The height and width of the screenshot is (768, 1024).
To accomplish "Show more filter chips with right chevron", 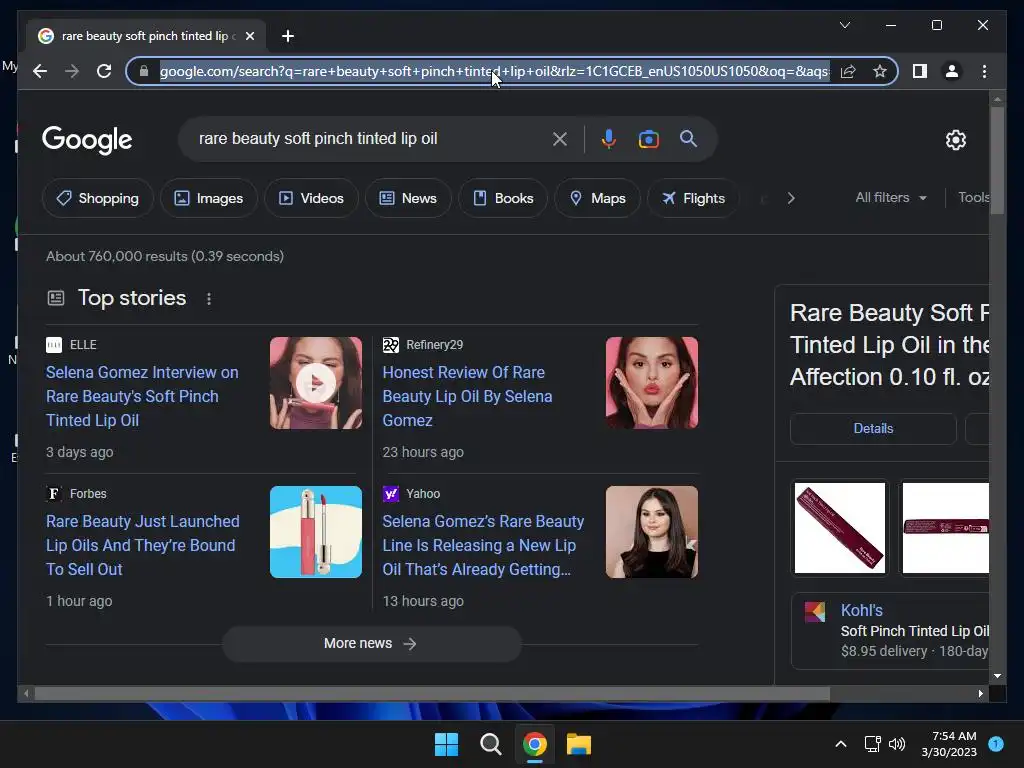I will (x=791, y=198).
